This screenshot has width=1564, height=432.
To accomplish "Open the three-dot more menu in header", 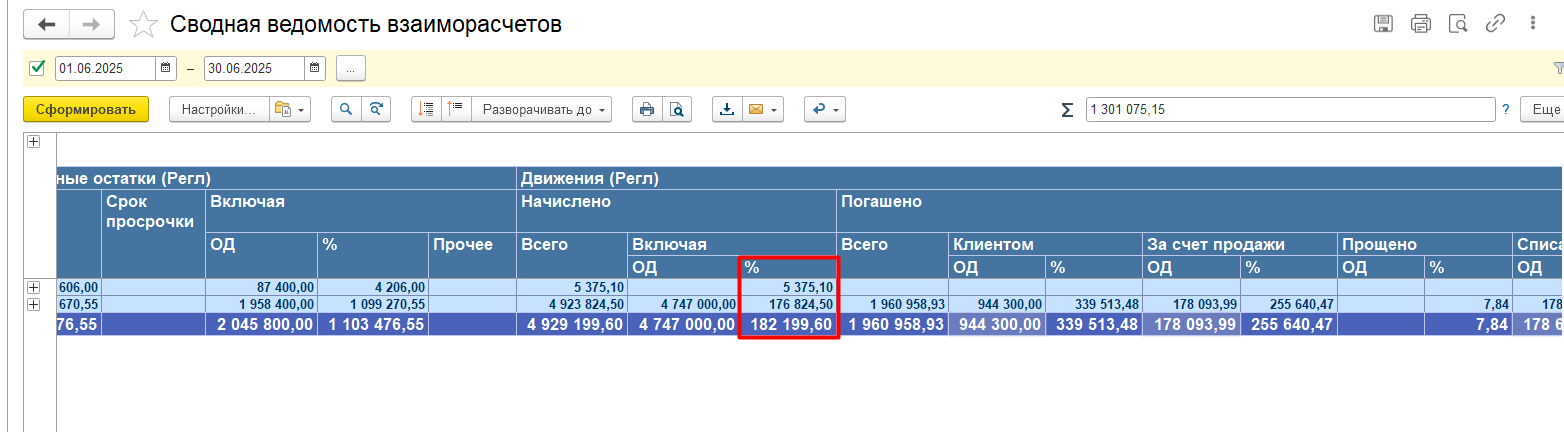I will coord(1532,23).
